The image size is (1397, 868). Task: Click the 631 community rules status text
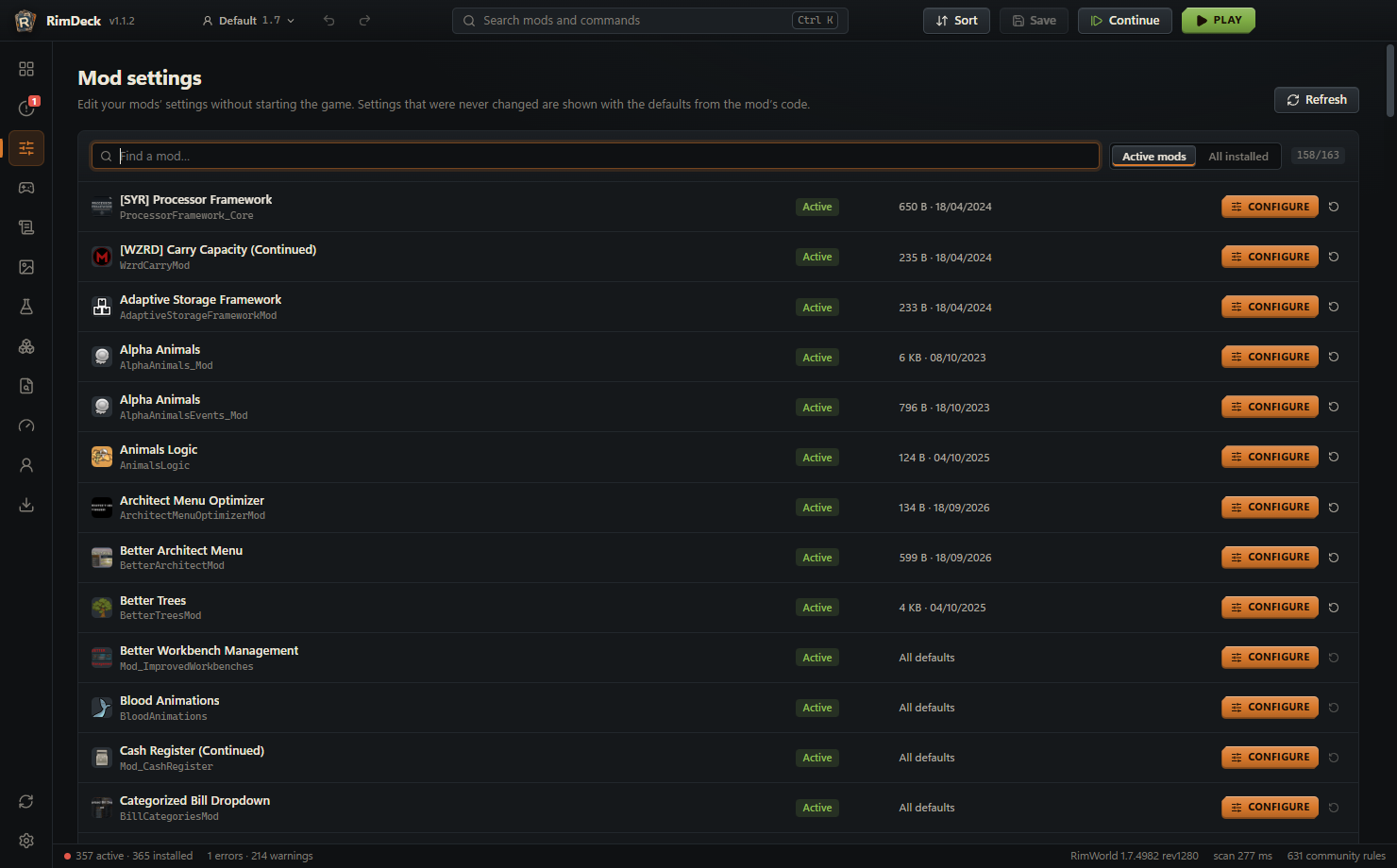coord(1336,856)
